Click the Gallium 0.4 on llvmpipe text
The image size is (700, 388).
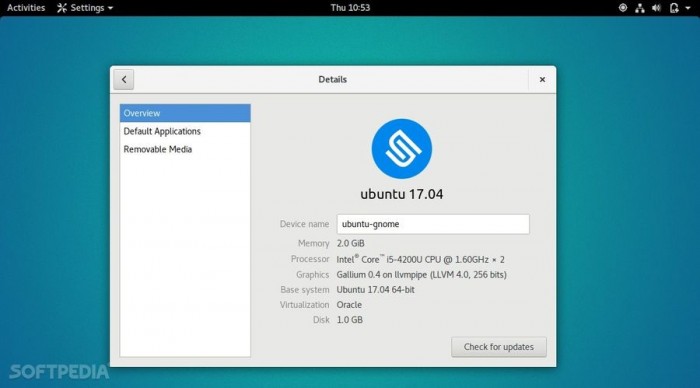pyautogui.click(x=421, y=275)
